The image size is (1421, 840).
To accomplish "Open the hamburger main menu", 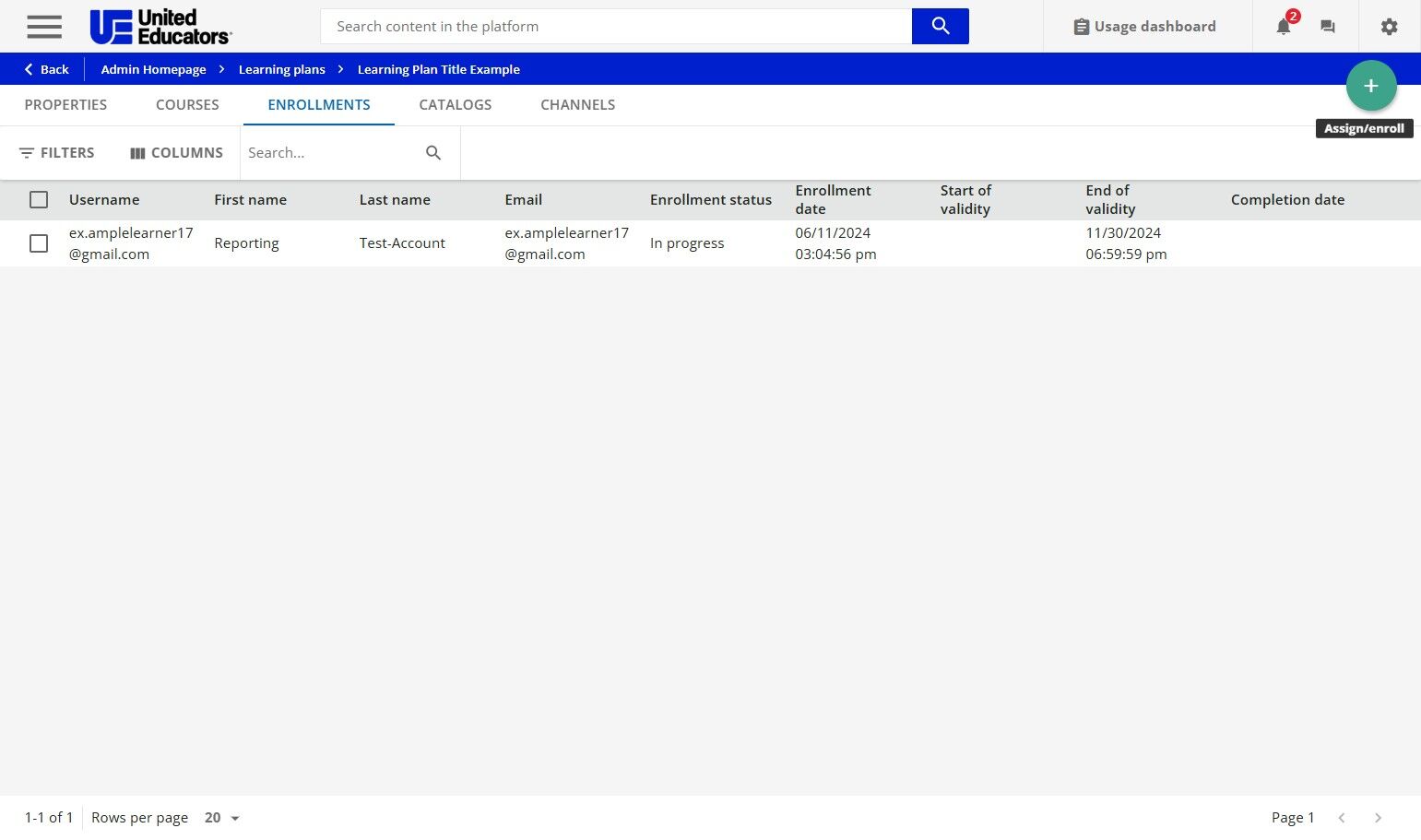I will click(x=44, y=27).
